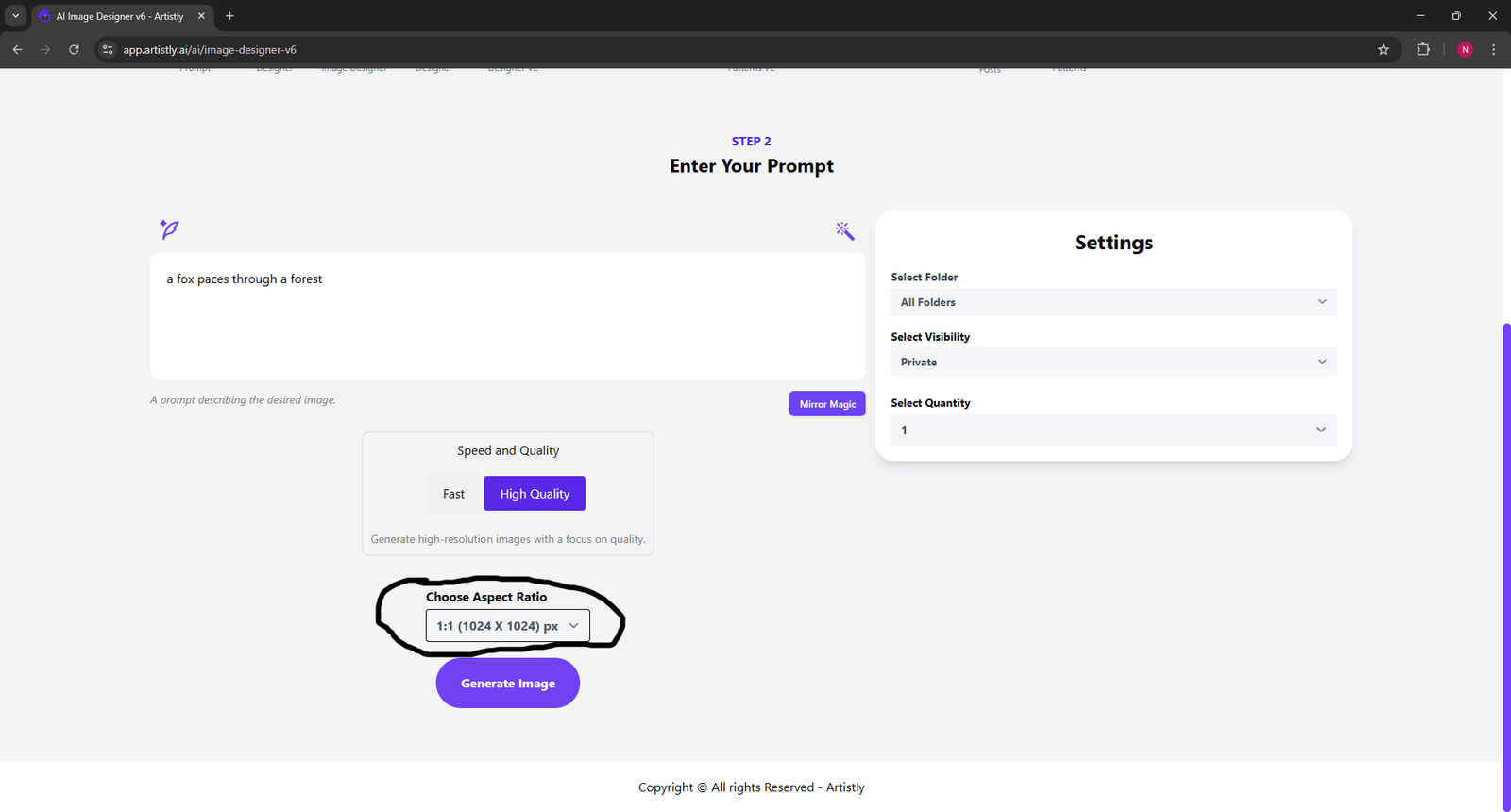Click the magic wand enhance icon
The height and width of the screenshot is (812, 1511).
844,230
